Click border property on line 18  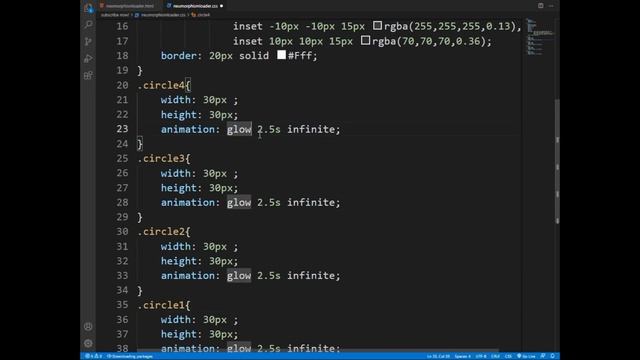tap(178, 56)
